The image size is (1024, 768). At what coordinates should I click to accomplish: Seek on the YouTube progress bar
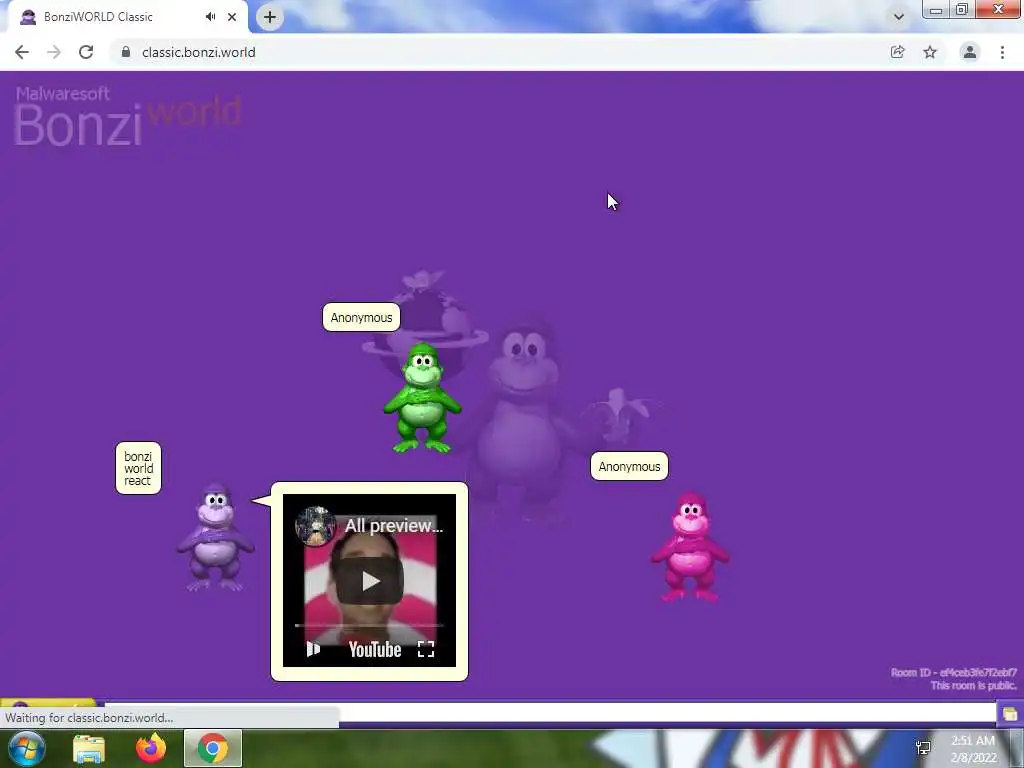coord(370,626)
